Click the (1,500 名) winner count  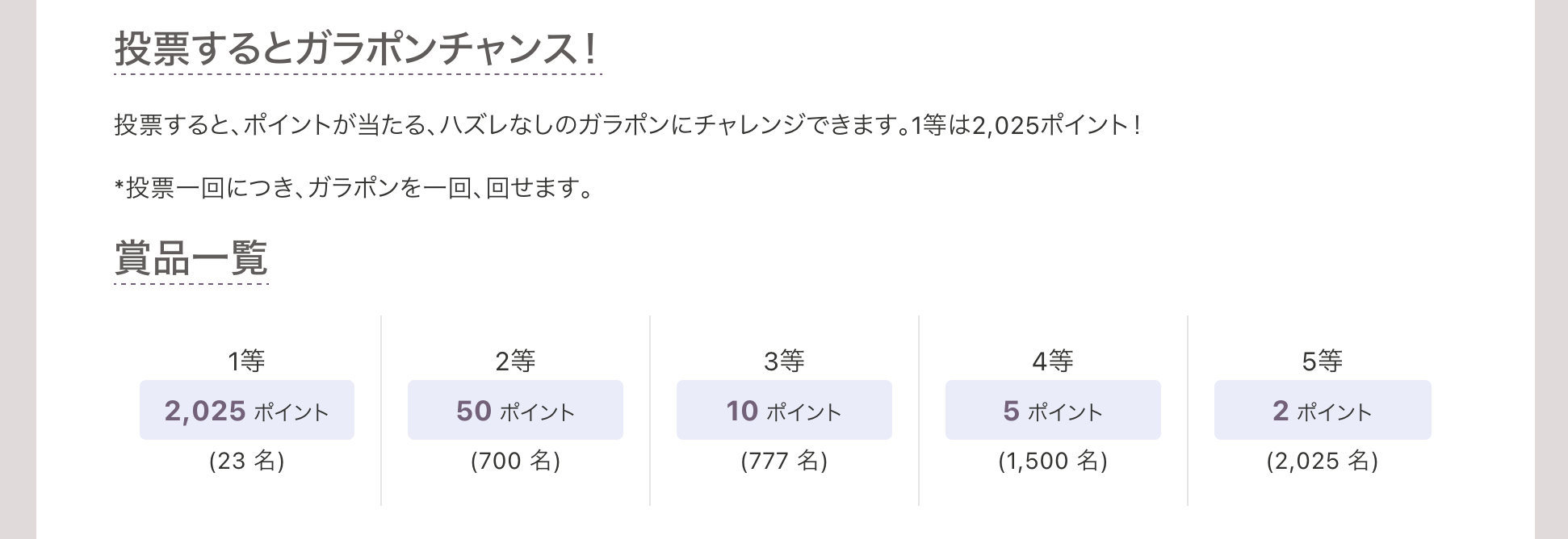pos(1053,461)
